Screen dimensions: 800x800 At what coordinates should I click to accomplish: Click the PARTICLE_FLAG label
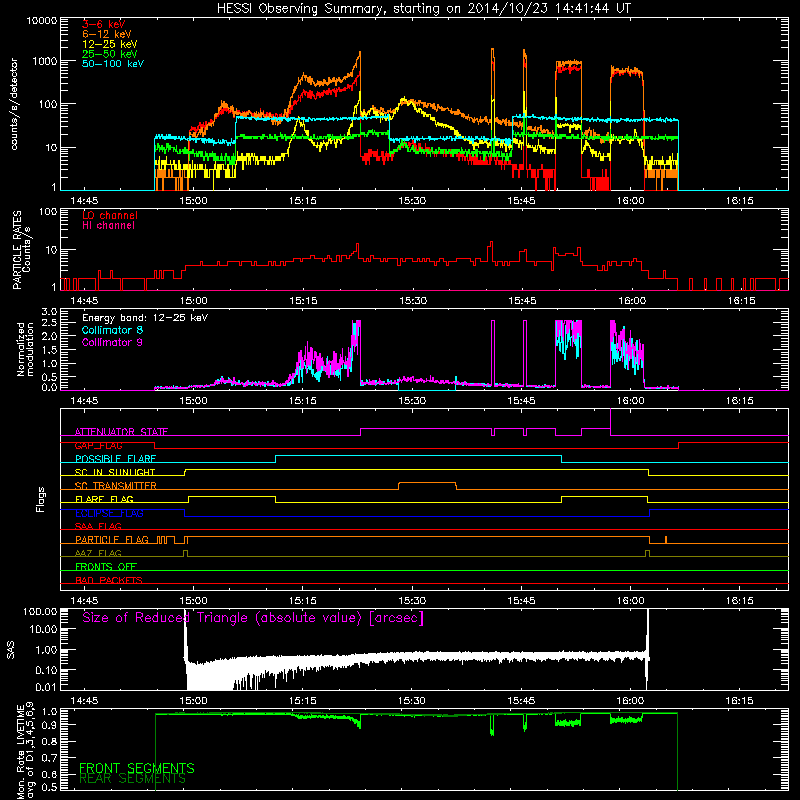point(112,540)
